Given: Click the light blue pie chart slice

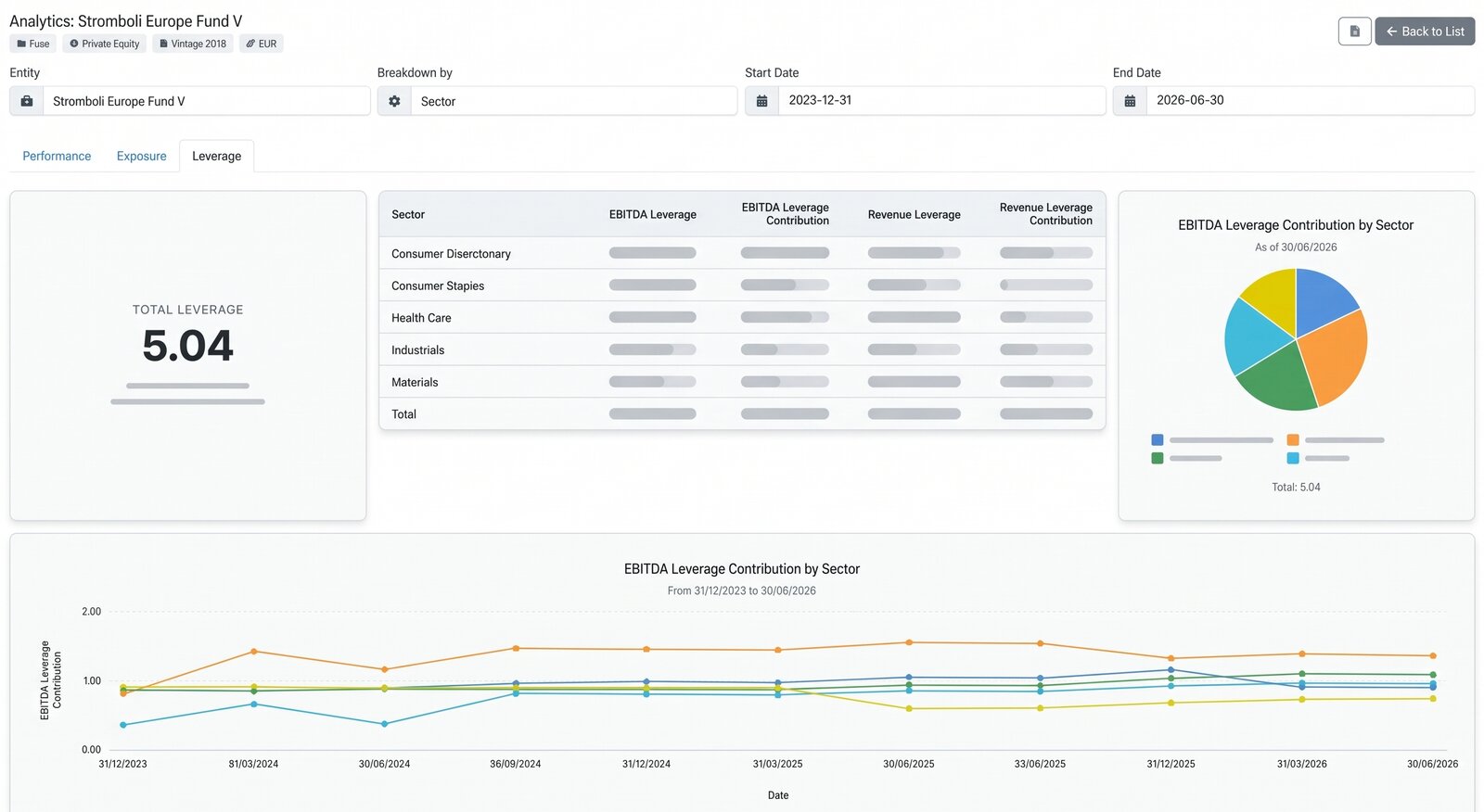Looking at the screenshot, I should pyautogui.click(x=1254, y=338).
